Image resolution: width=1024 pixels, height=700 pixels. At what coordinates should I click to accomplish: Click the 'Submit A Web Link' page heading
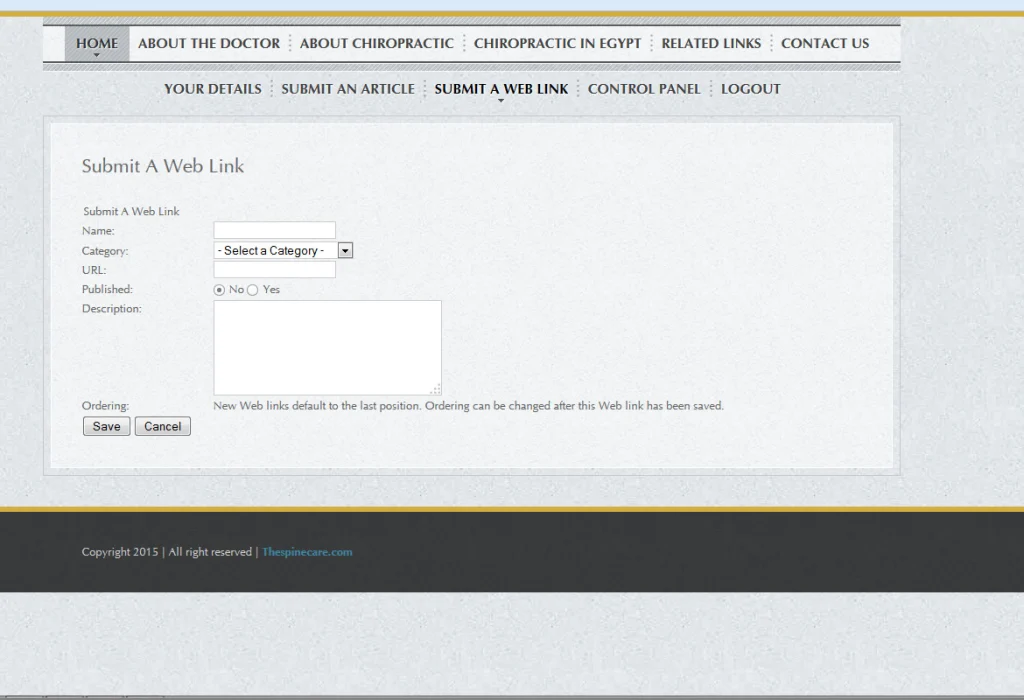[x=163, y=166]
